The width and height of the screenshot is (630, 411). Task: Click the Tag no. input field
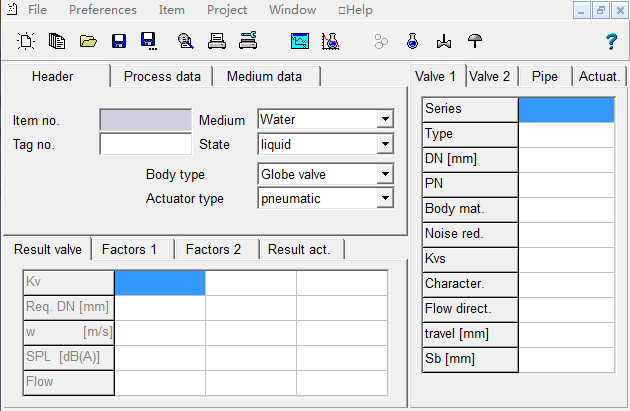click(x=145, y=145)
